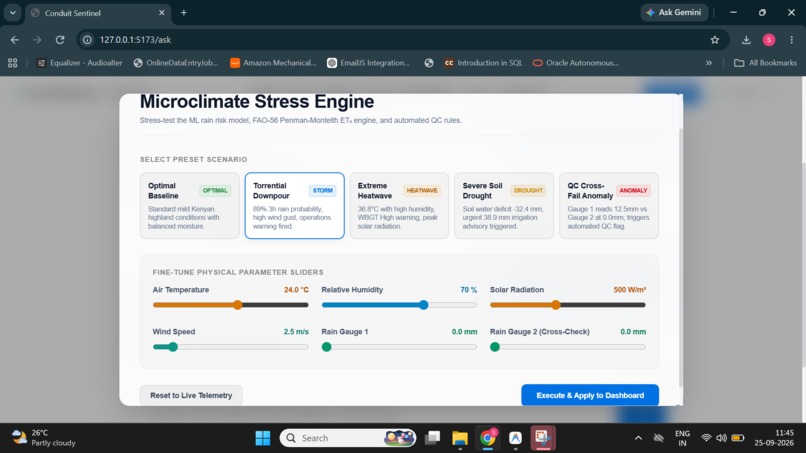Screen dimensions: 806x453
Task: Click the 2.5 m/s wind value
Action: 296,332
